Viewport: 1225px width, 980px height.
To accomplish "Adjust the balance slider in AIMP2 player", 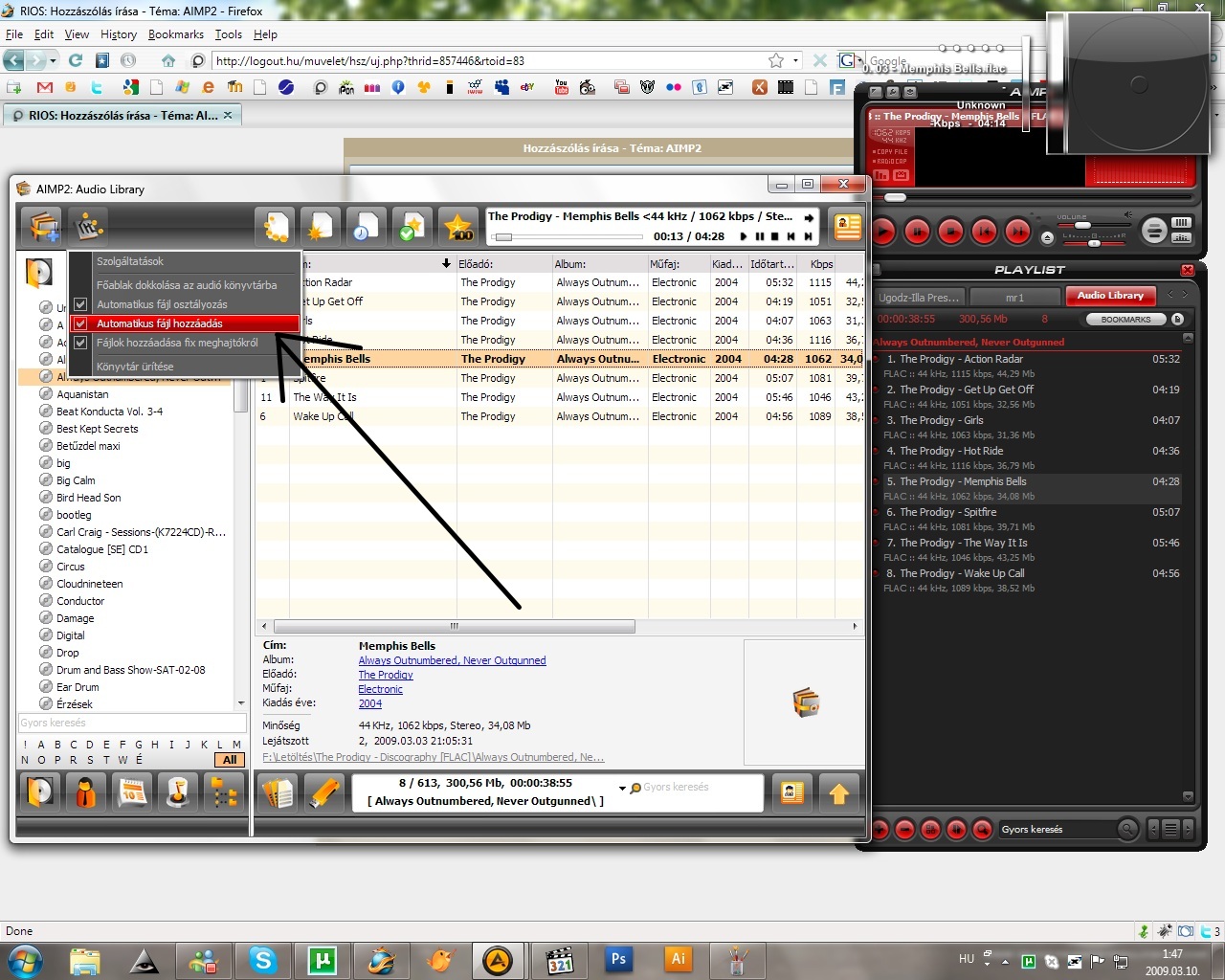I will pos(1094,243).
